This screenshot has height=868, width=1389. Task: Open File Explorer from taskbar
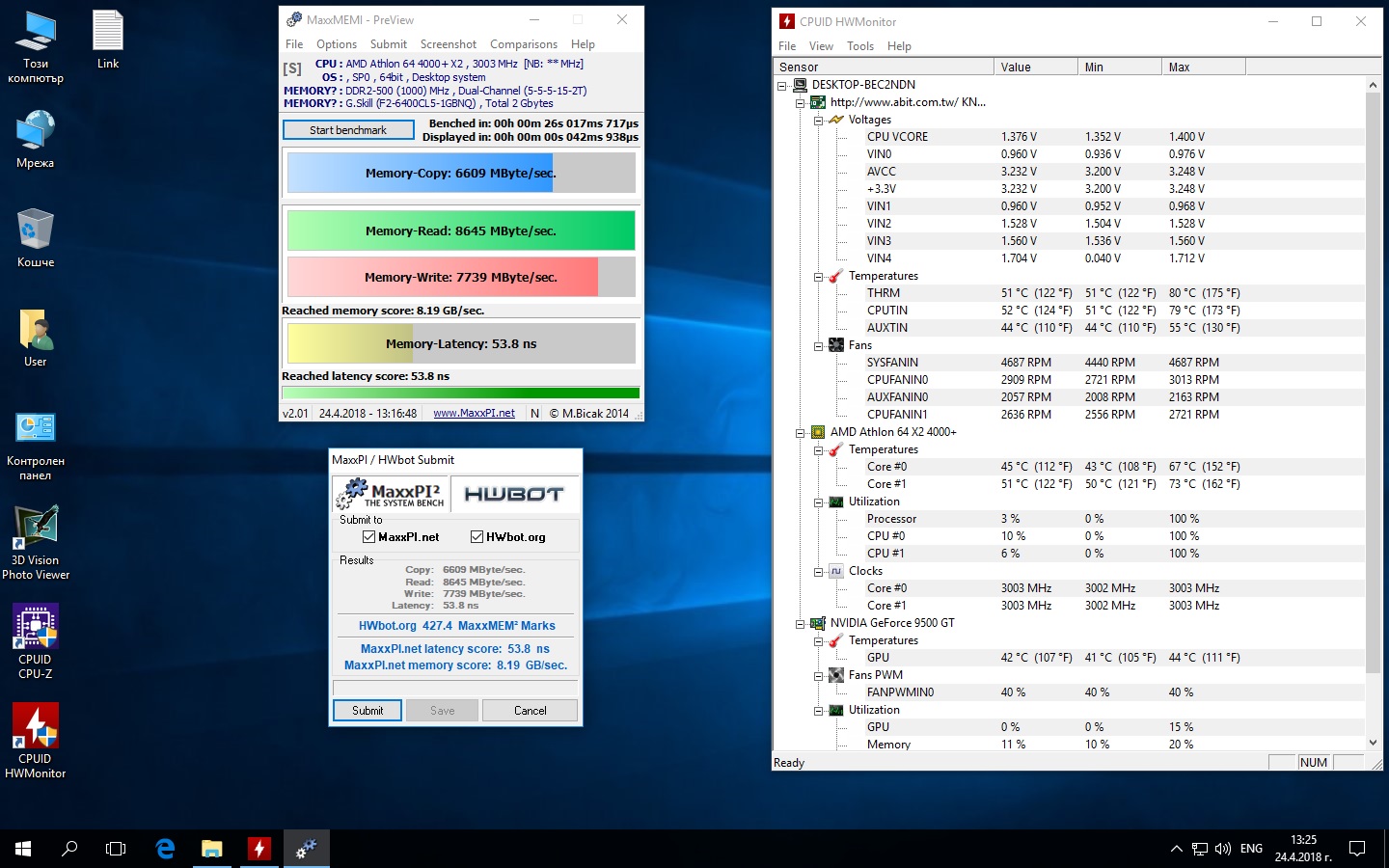pyautogui.click(x=211, y=849)
